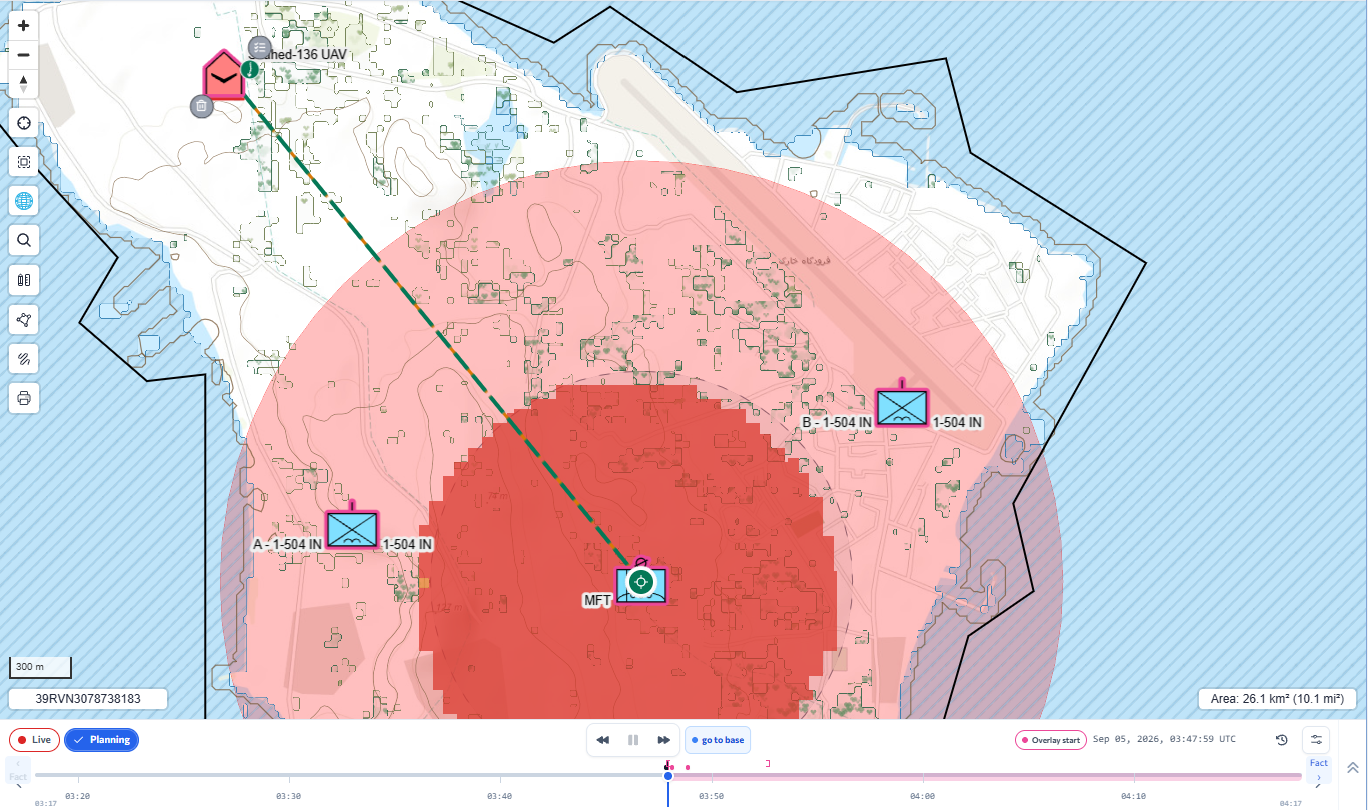Toggle Planning mode

[101, 740]
